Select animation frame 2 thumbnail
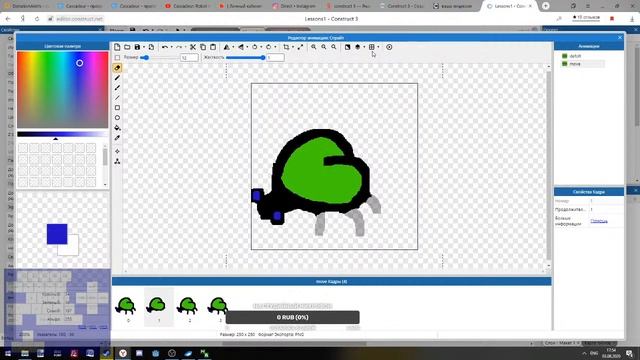Image resolution: width=640 pixels, height=360 pixels. point(189,306)
